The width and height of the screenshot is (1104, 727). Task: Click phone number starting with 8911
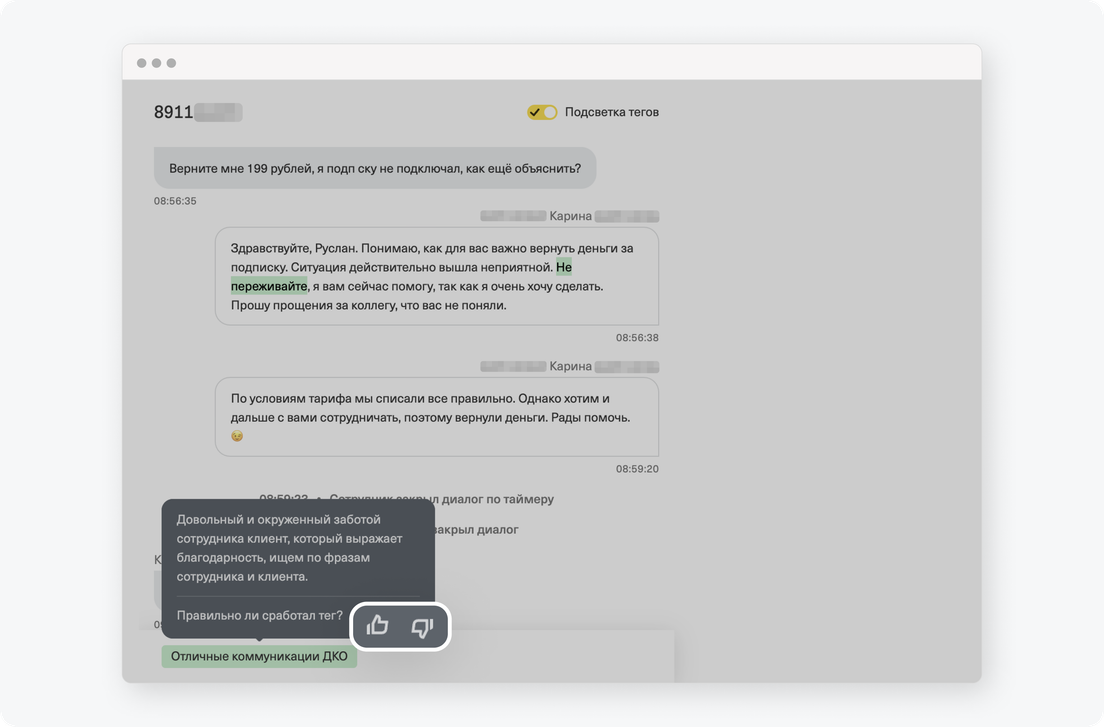point(198,112)
